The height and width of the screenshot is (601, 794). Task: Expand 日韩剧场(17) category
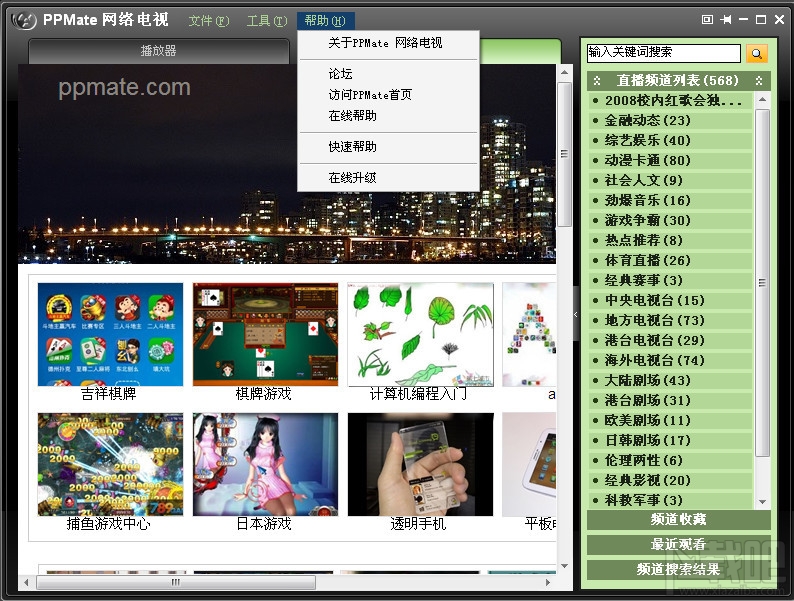[670, 440]
